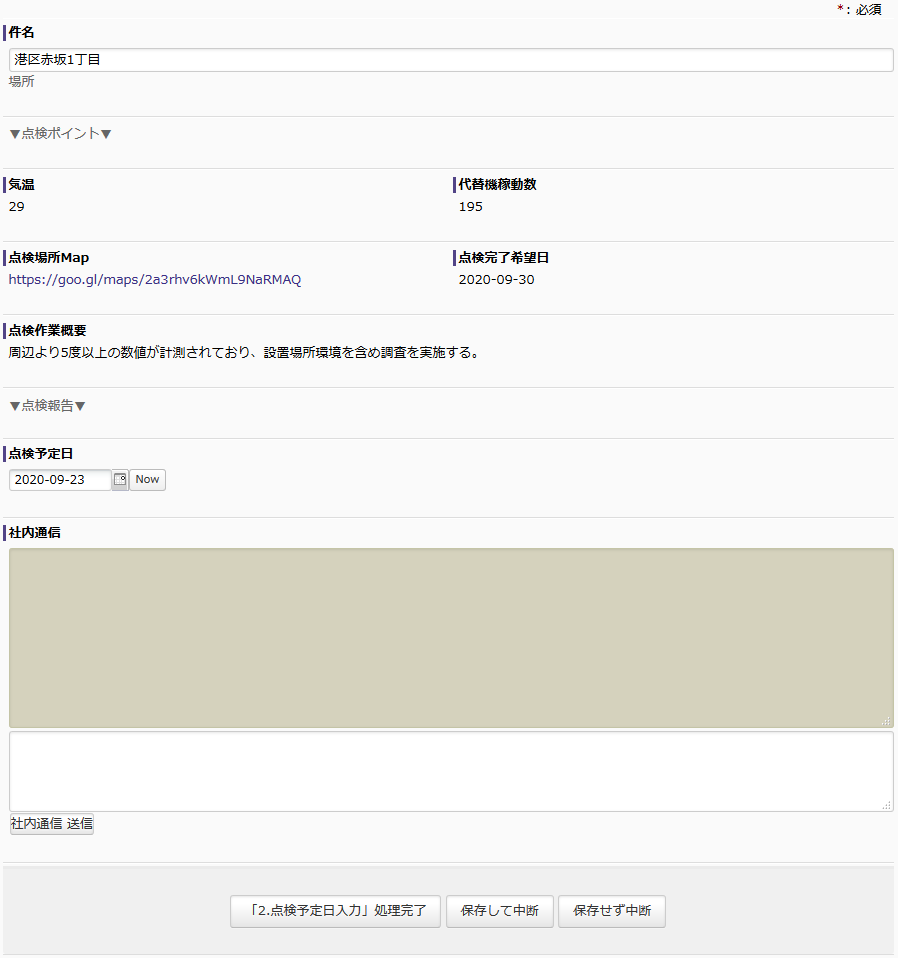Click the 代替機稼動数 value 195

point(470,207)
